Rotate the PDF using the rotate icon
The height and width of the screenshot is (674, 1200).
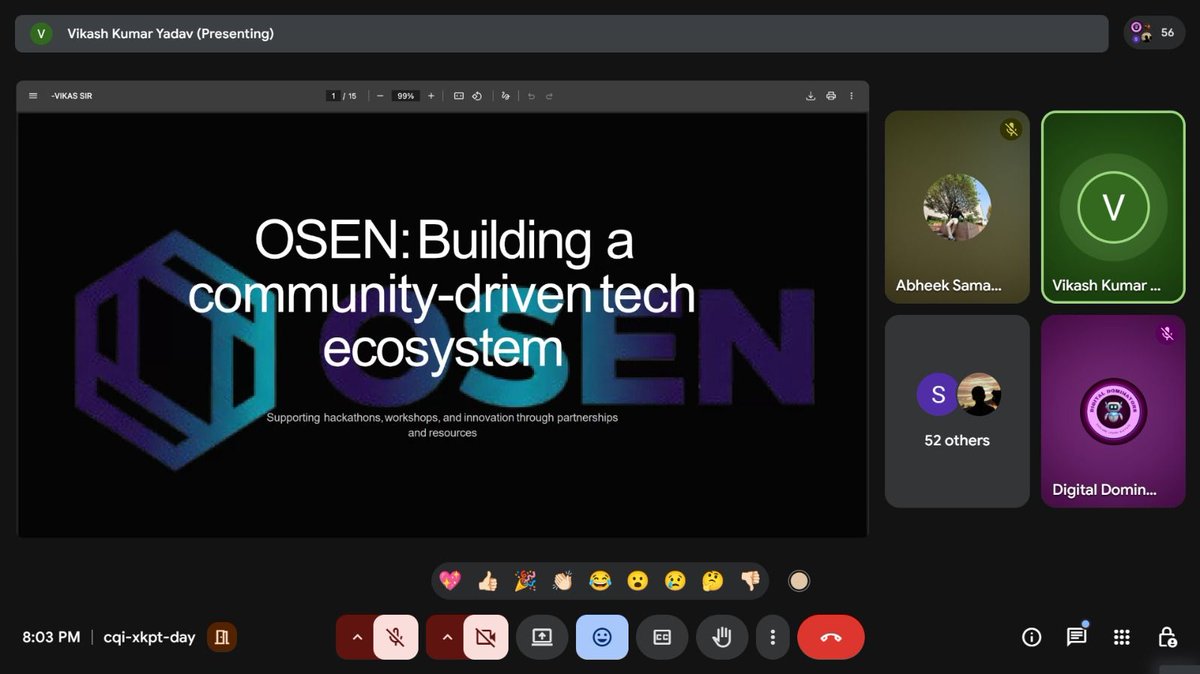(477, 96)
